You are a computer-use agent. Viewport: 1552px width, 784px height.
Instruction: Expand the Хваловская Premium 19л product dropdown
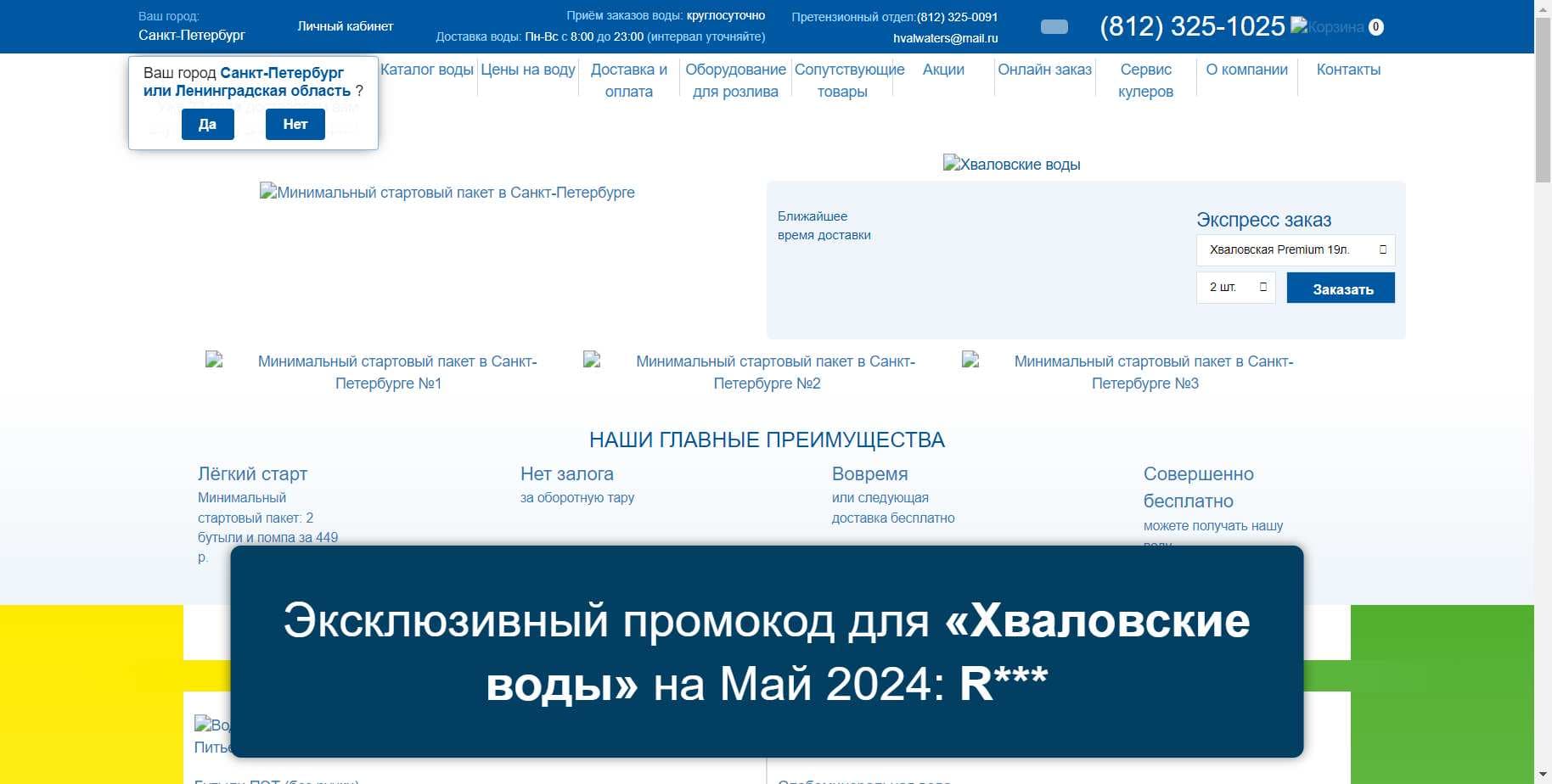coord(1296,249)
